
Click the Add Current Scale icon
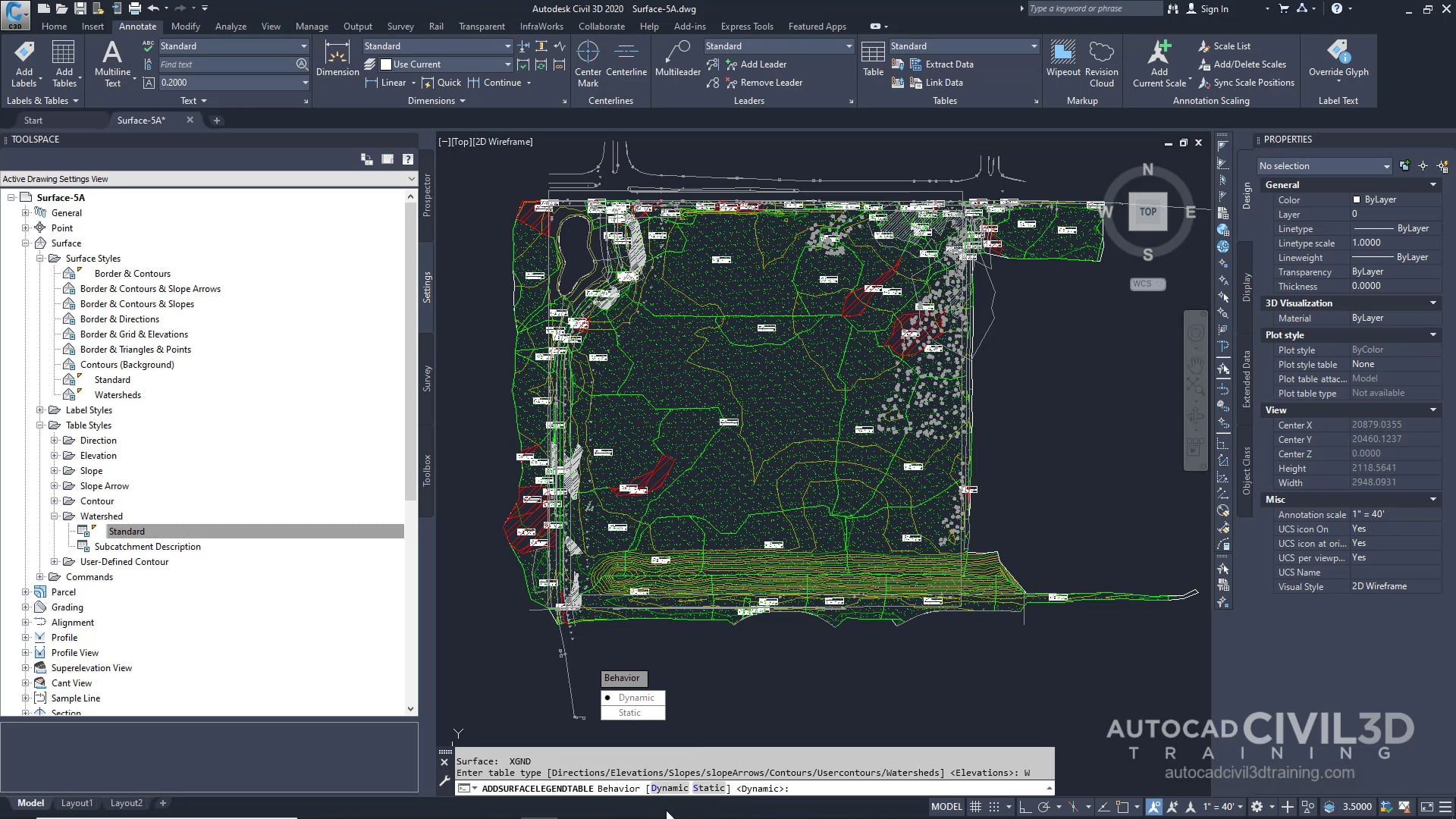click(1159, 53)
